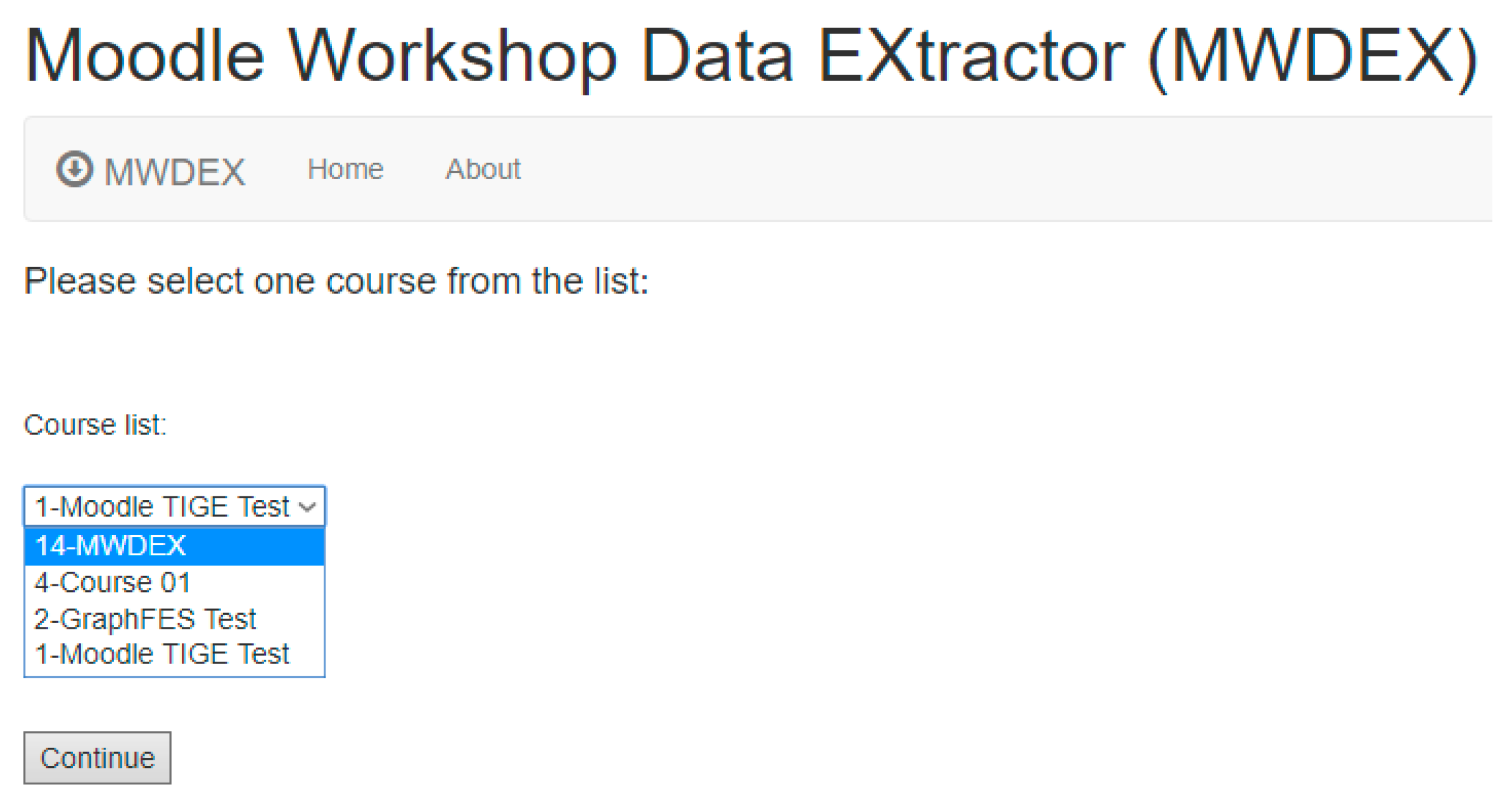This screenshot has width=1512, height=806.
Task: Click the download circle icon beside MWDEX
Action: [75, 169]
